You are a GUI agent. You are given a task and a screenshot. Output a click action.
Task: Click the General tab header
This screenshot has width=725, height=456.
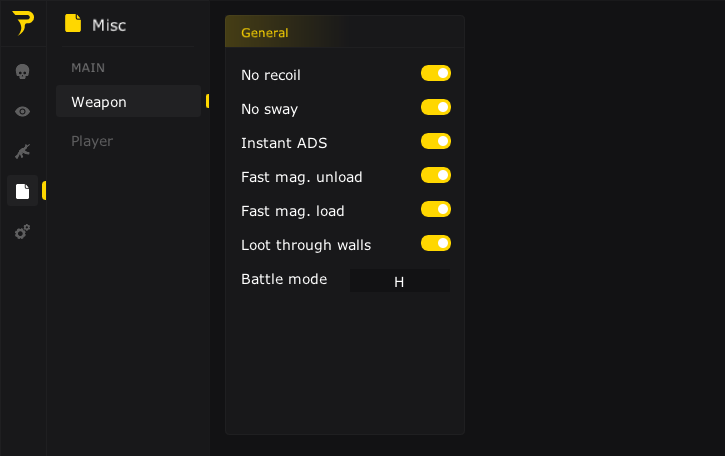(265, 33)
